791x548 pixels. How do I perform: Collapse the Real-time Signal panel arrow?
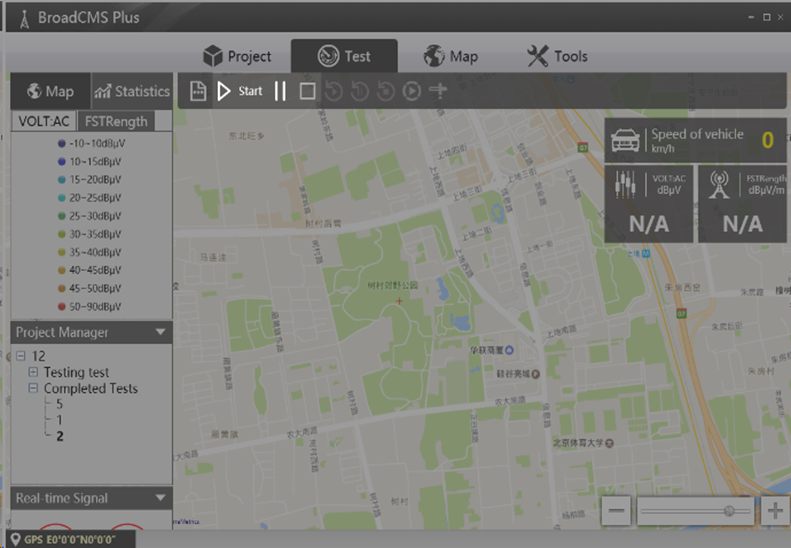[161, 498]
